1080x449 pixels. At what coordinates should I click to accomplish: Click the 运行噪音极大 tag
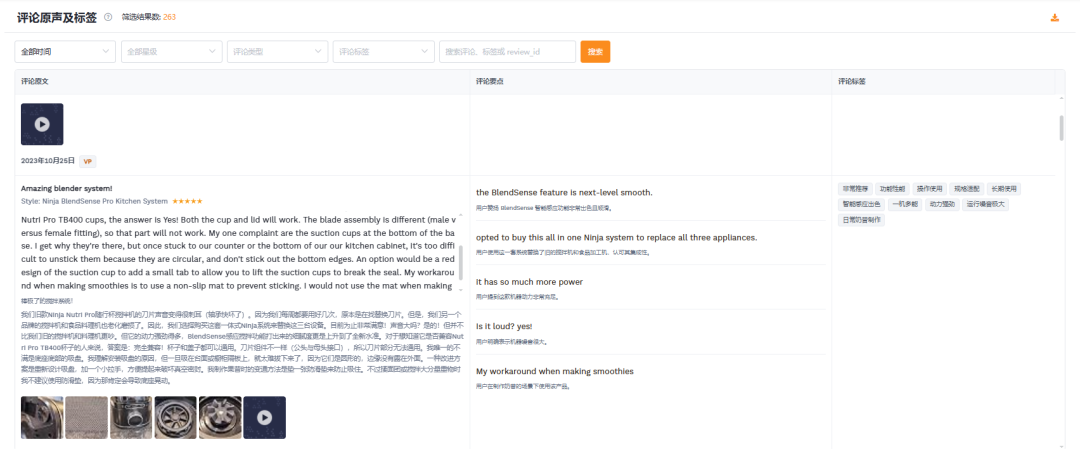click(x=986, y=205)
